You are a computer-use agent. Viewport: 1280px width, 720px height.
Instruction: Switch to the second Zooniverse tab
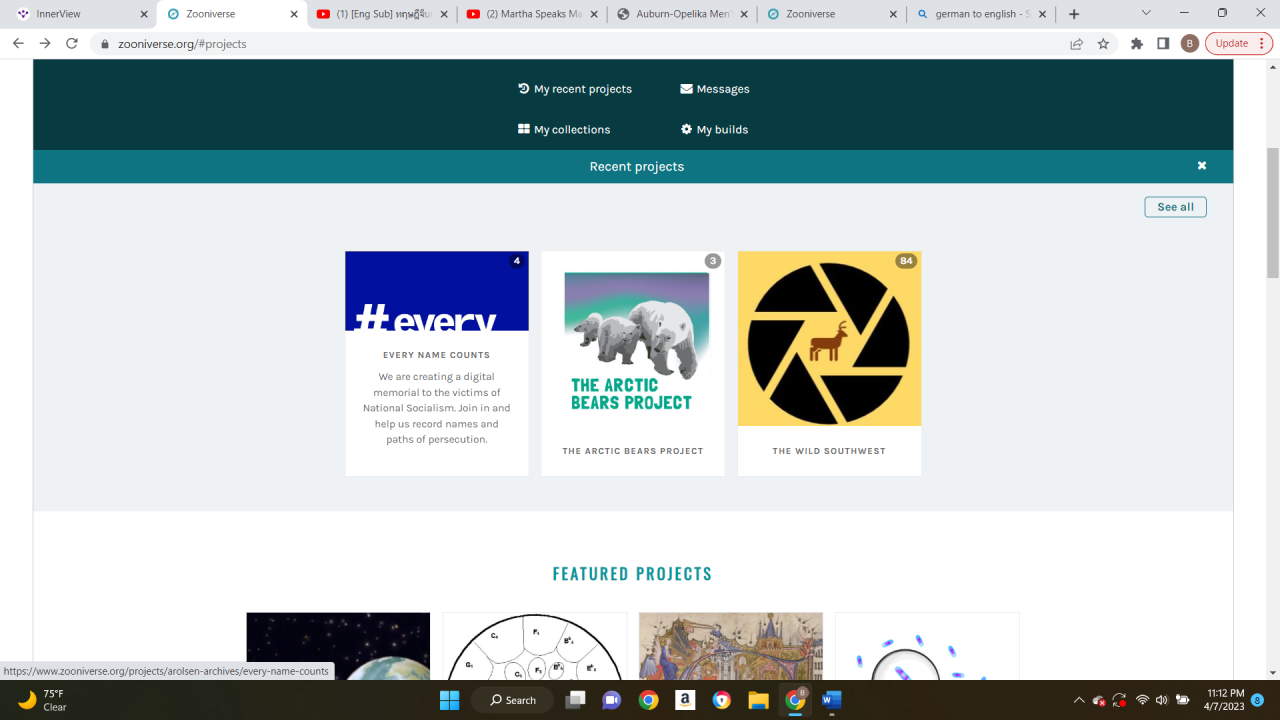coord(832,14)
